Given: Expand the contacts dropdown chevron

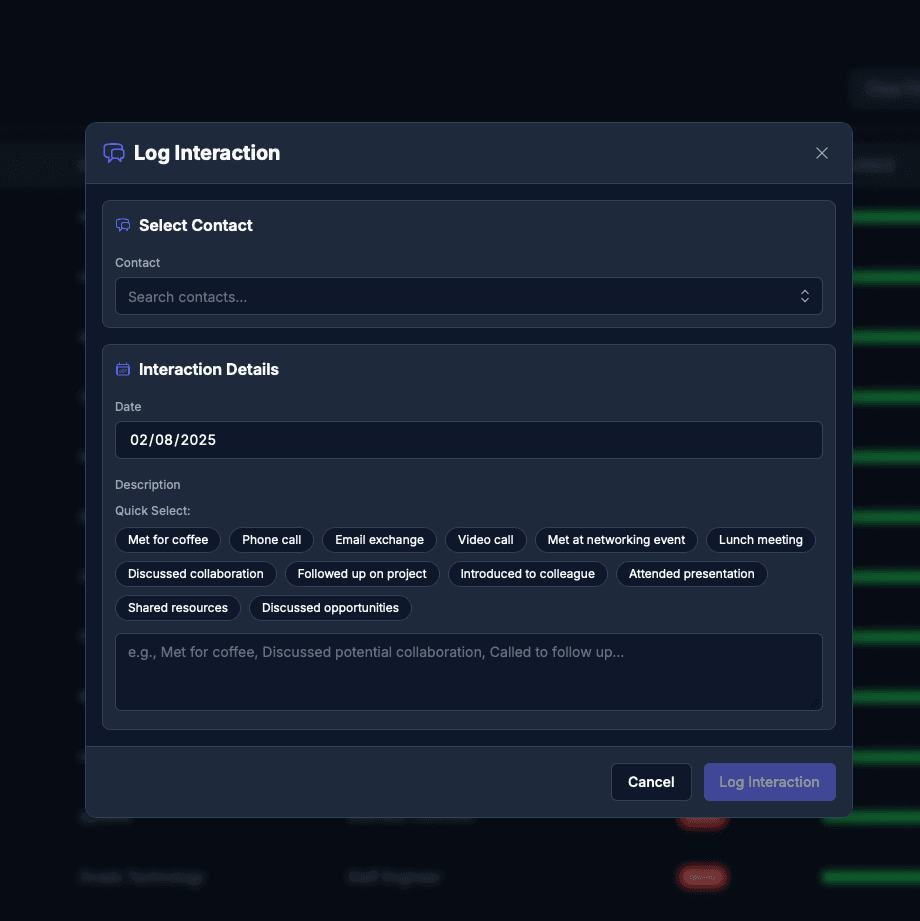Looking at the screenshot, I should coord(804,297).
